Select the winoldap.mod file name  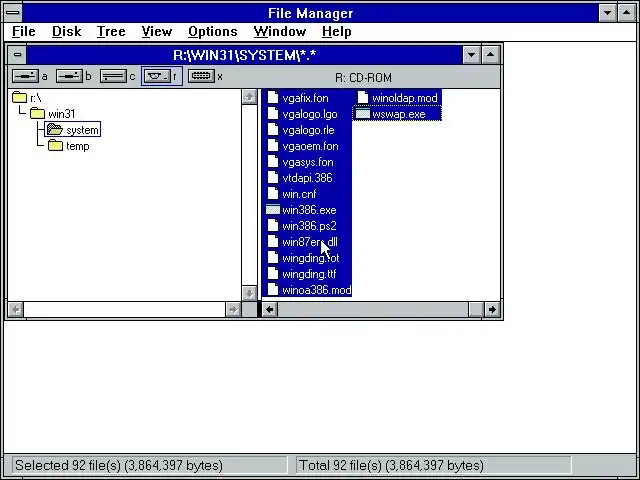click(x=405, y=98)
